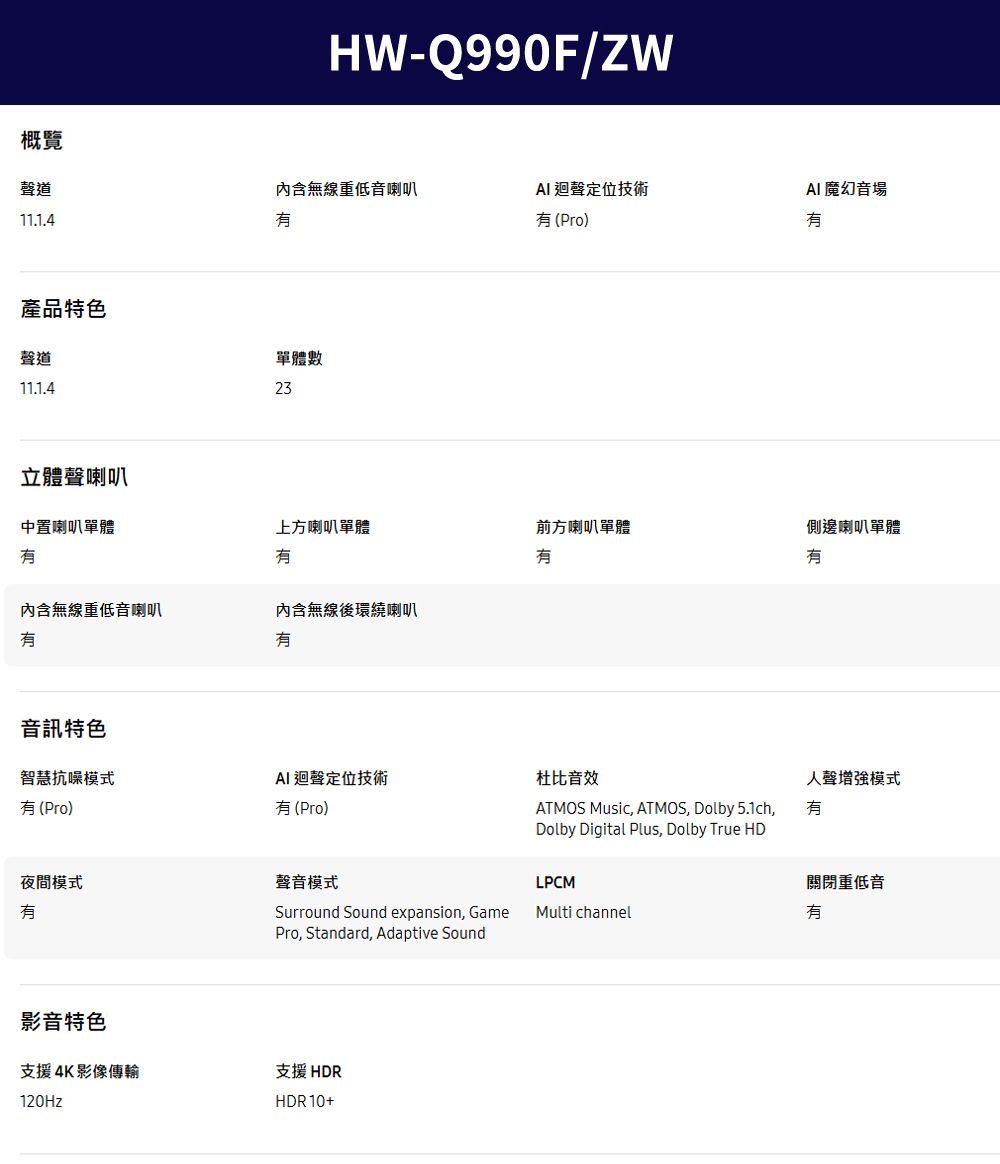Select the 有 value under 內含無線後環繞喇叭

coord(283,640)
